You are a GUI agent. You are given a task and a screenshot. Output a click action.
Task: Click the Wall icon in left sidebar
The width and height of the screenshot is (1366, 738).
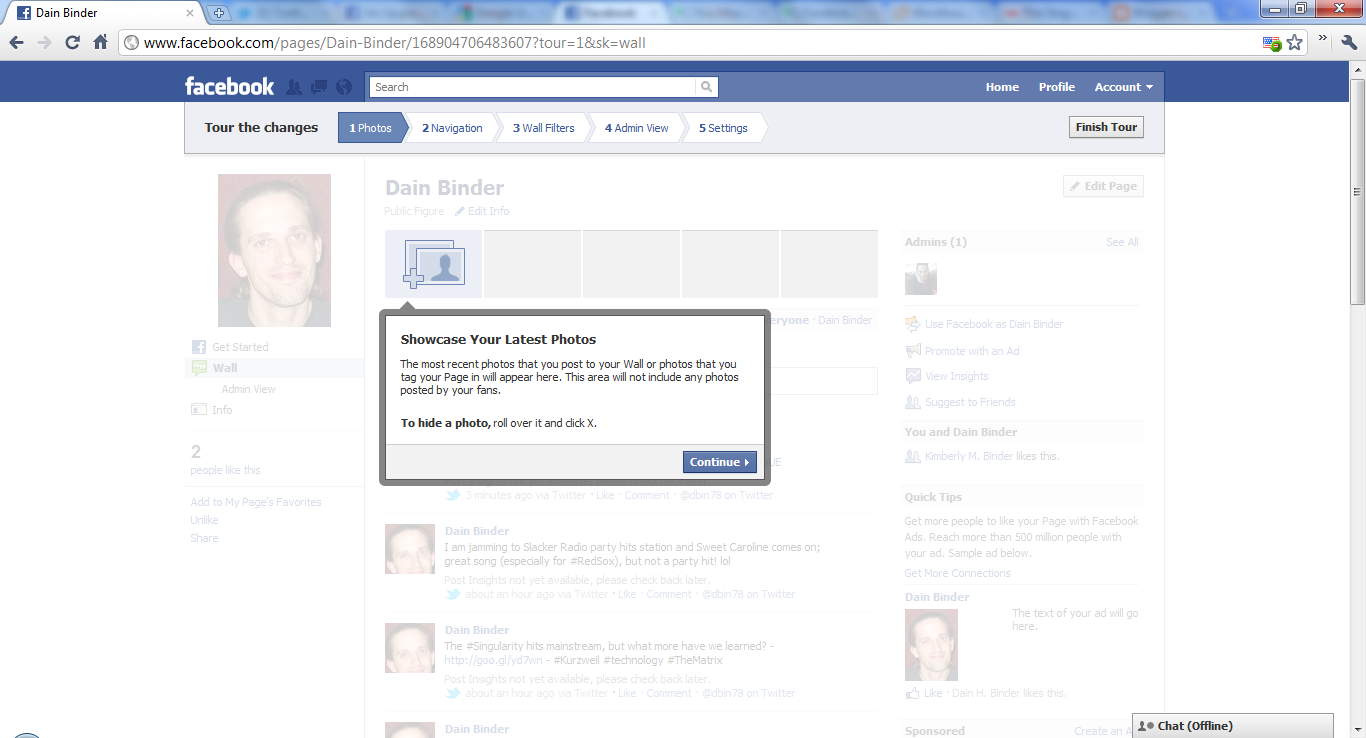(x=199, y=368)
